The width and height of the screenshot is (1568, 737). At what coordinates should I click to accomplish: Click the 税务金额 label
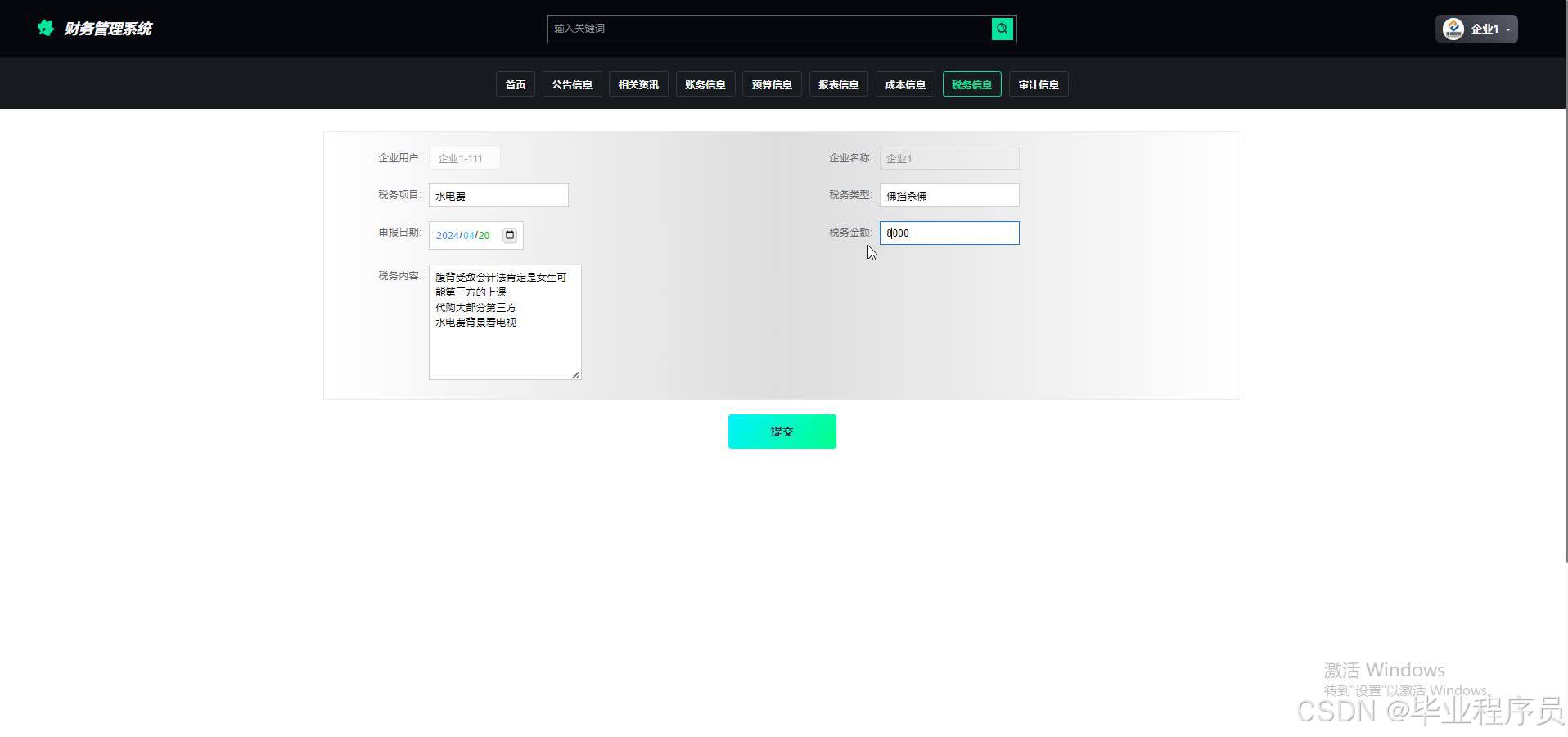(x=850, y=233)
